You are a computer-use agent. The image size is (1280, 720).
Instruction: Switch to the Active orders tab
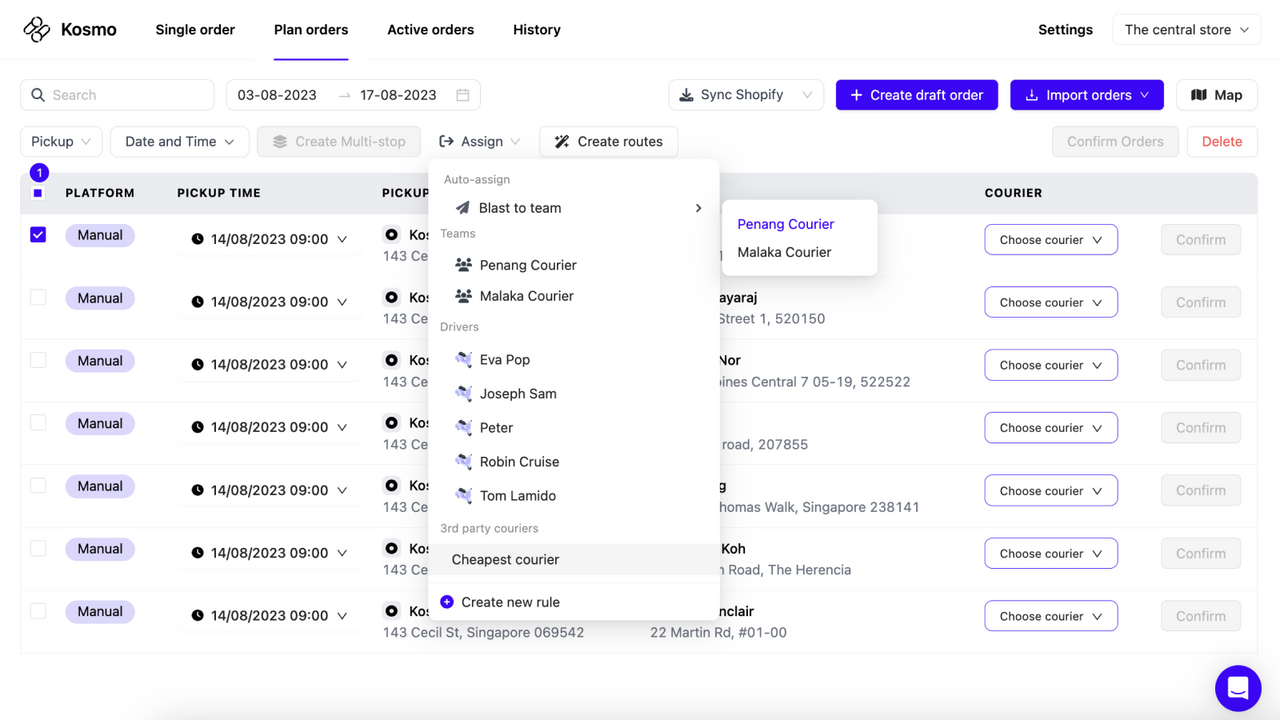[430, 29]
